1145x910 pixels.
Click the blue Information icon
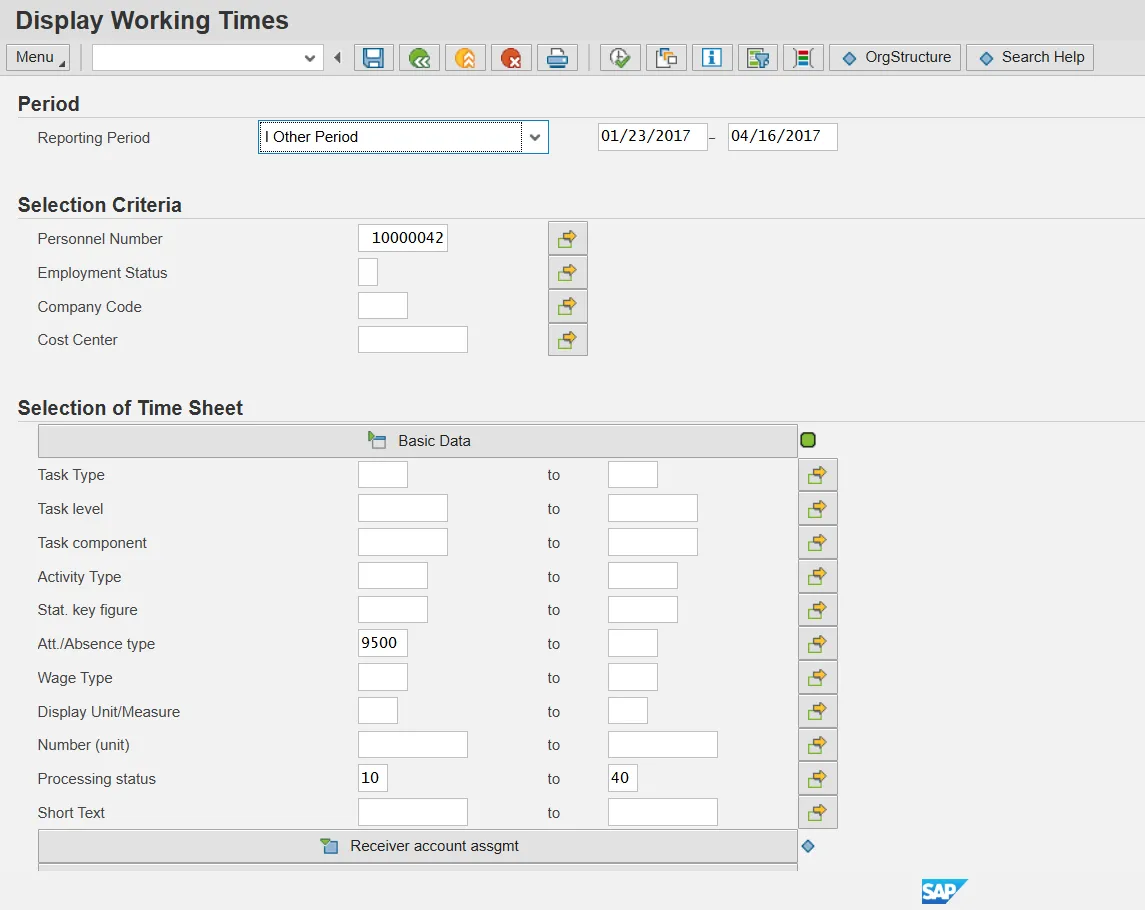coord(712,58)
